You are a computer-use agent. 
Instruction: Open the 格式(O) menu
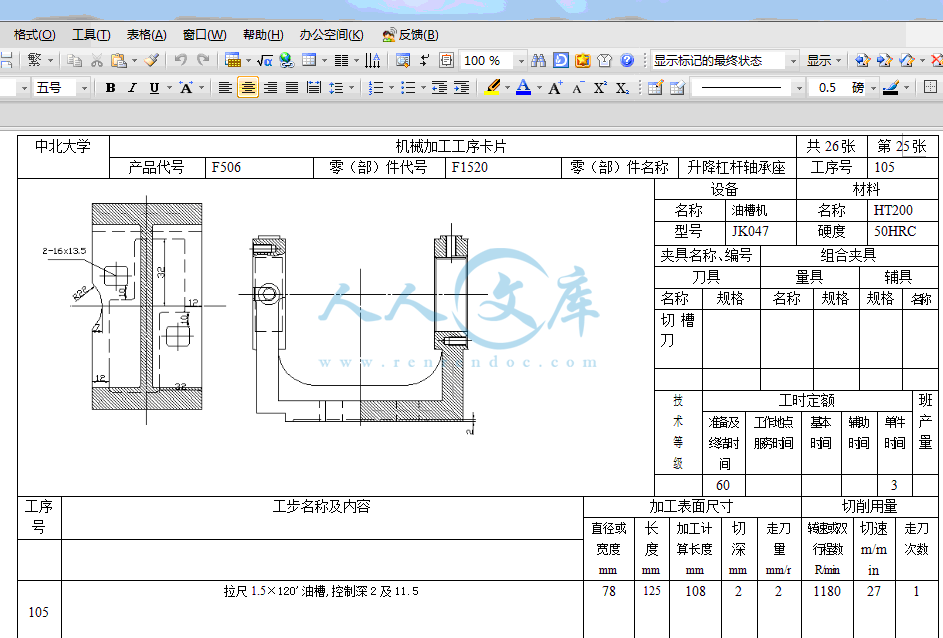(x=34, y=35)
